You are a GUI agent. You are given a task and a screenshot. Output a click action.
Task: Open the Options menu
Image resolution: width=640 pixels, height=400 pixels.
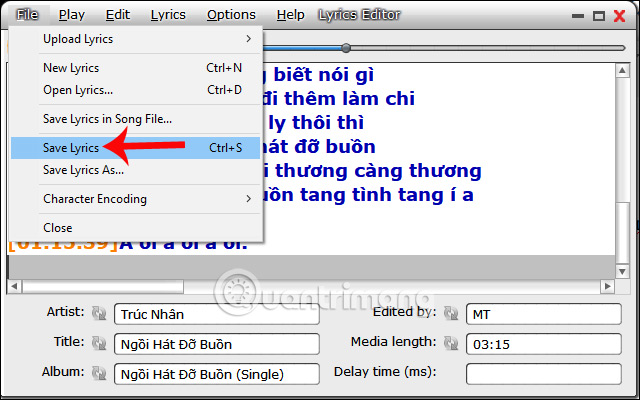(x=231, y=15)
